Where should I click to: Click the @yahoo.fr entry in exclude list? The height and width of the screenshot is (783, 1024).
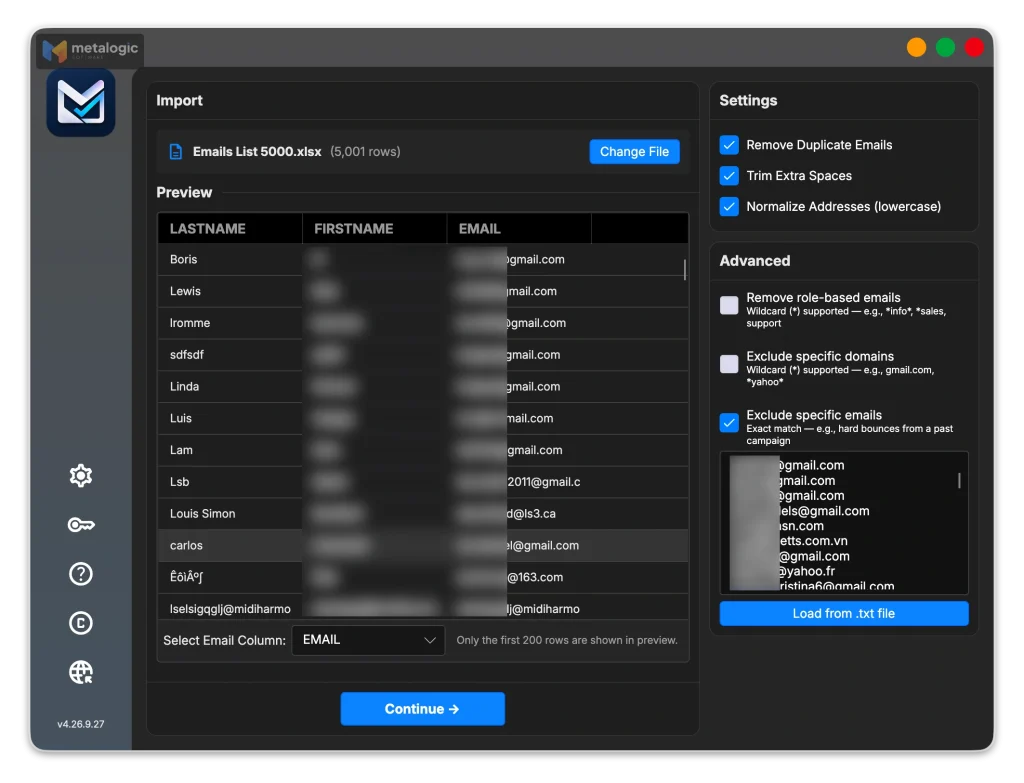[x=807, y=571]
